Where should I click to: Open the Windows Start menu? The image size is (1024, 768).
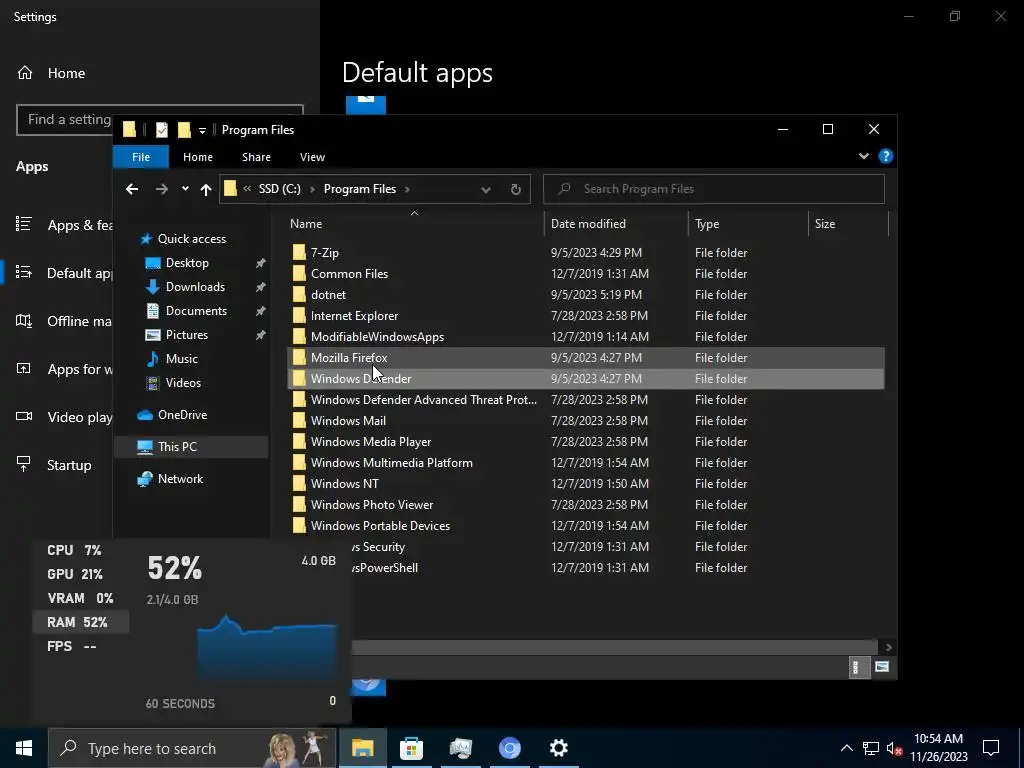(x=24, y=748)
